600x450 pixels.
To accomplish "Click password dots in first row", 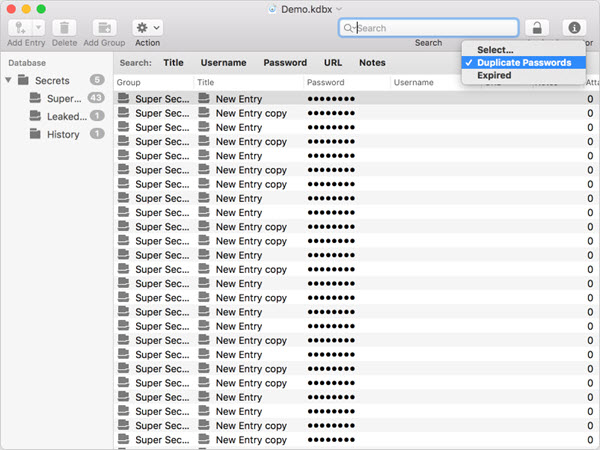I will pos(331,99).
